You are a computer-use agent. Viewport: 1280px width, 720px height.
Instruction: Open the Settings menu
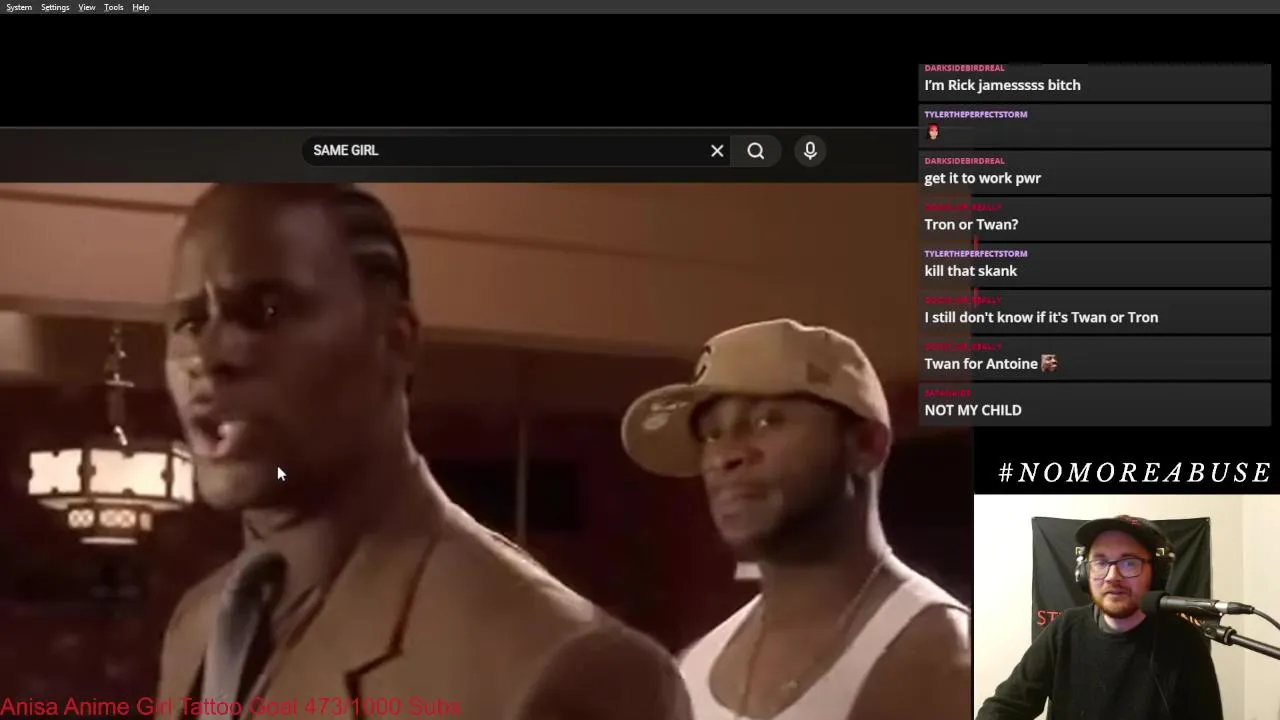[x=55, y=7]
